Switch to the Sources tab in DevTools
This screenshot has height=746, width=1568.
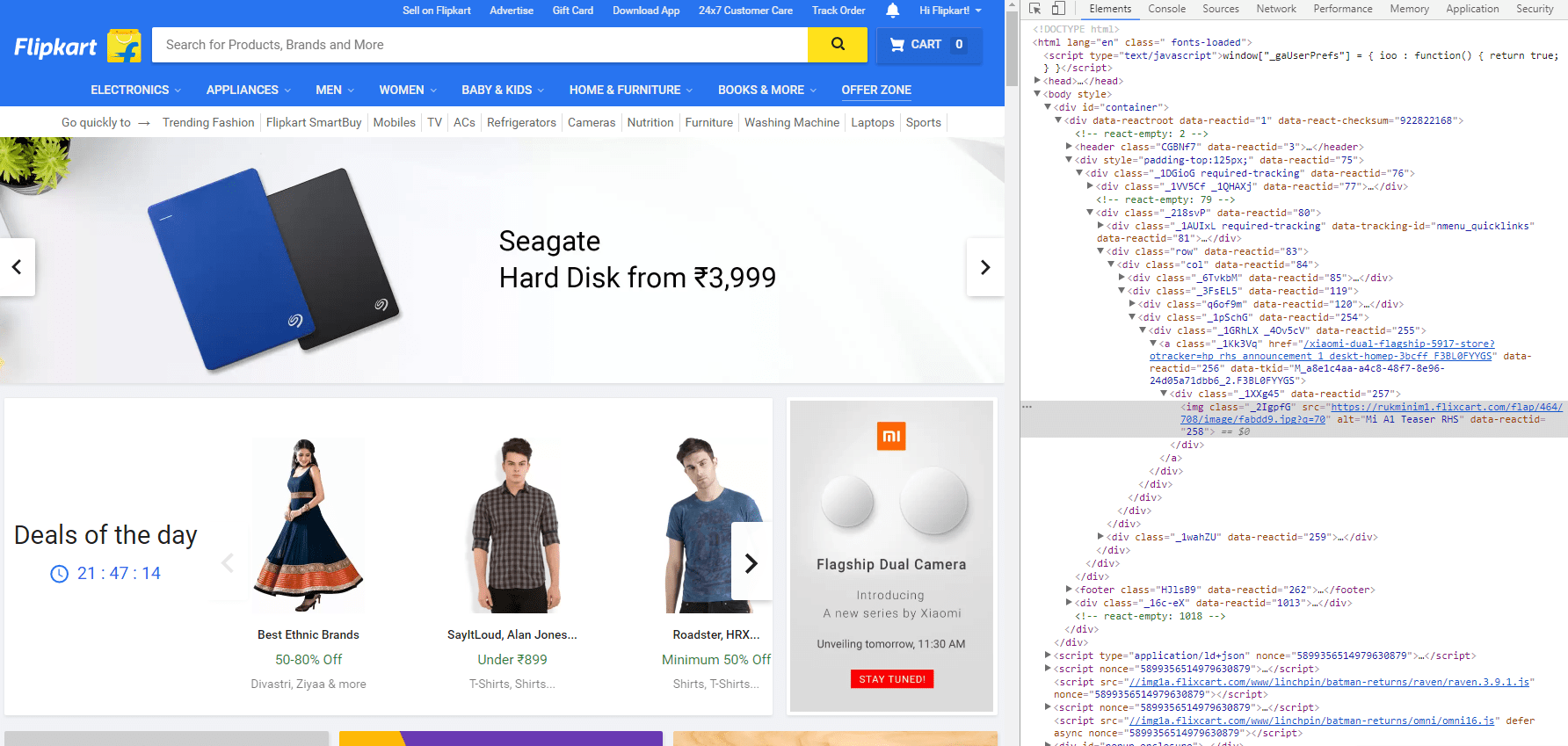pos(1221,9)
